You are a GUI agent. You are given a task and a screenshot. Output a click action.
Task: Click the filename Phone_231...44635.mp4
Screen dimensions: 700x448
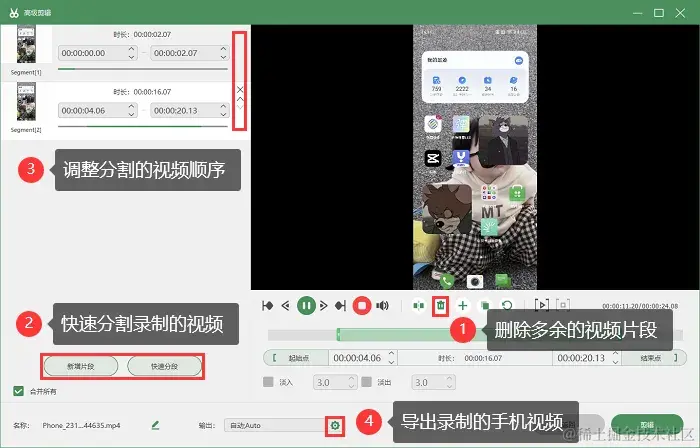pyautogui.click(x=81, y=425)
